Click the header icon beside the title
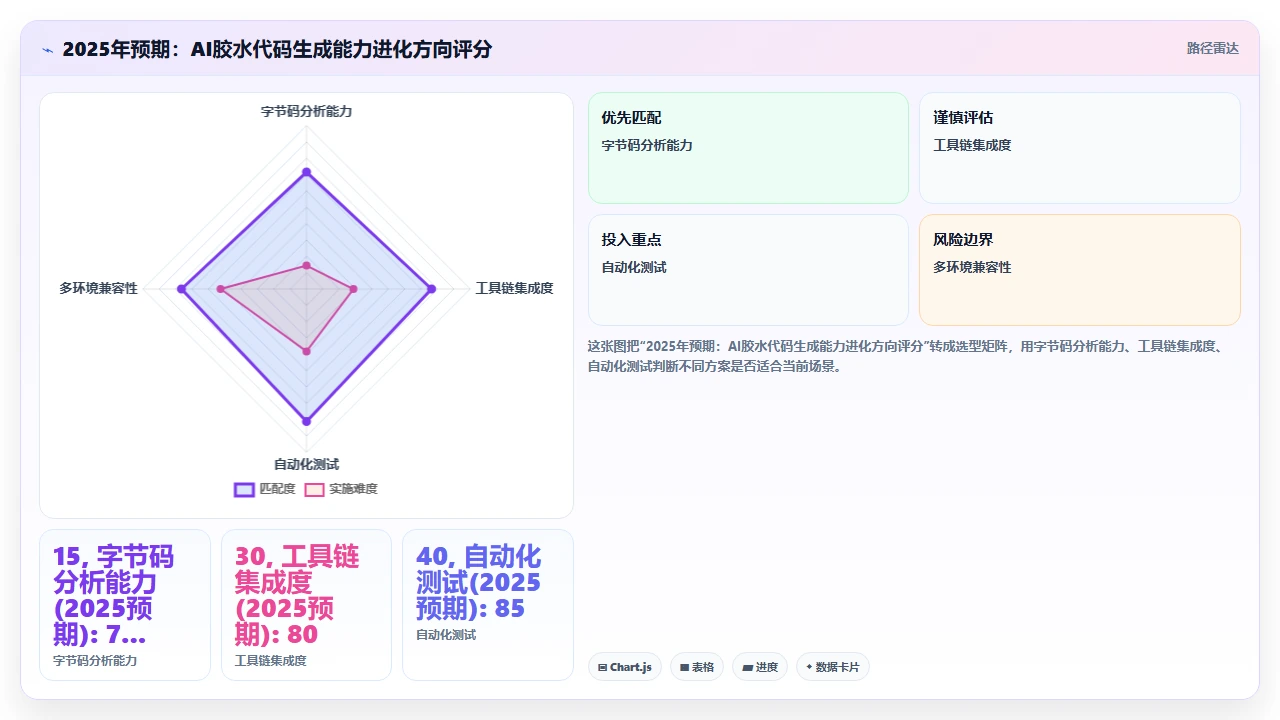This screenshot has width=1280, height=720. [47, 50]
